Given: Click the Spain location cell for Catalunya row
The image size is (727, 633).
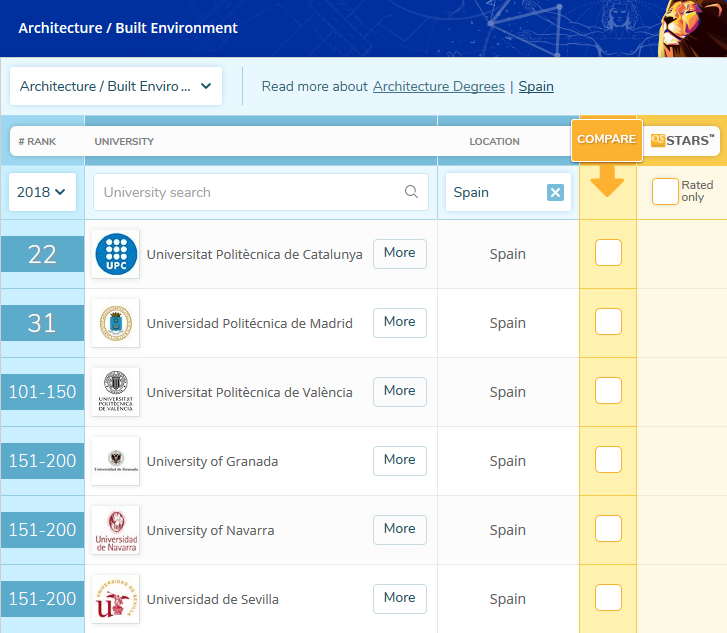Looking at the screenshot, I should click(x=508, y=254).
